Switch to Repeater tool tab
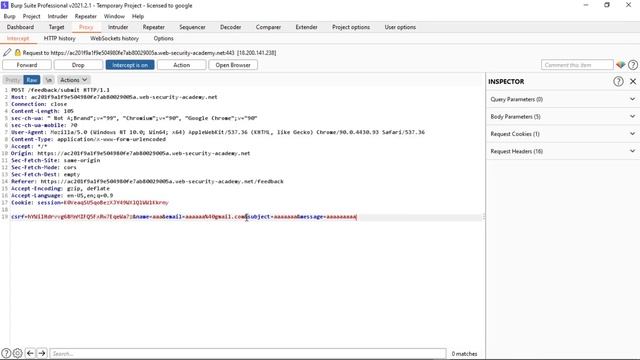The width and height of the screenshot is (640, 360). pyautogui.click(x=154, y=27)
